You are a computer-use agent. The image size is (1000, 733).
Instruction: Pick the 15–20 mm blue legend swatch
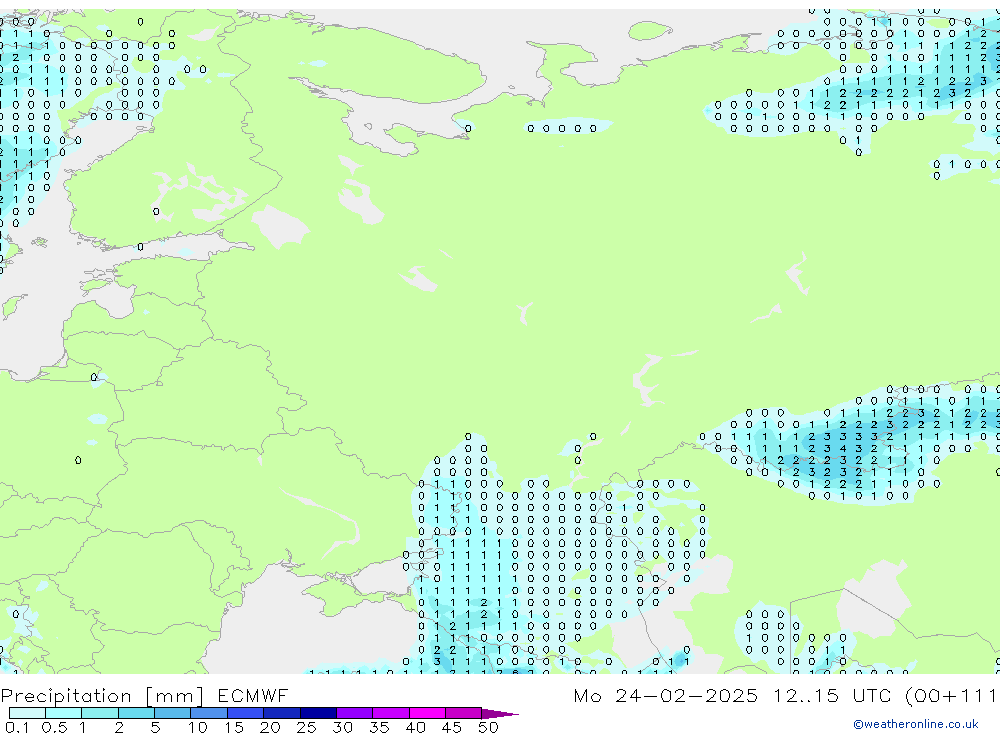coord(245,713)
